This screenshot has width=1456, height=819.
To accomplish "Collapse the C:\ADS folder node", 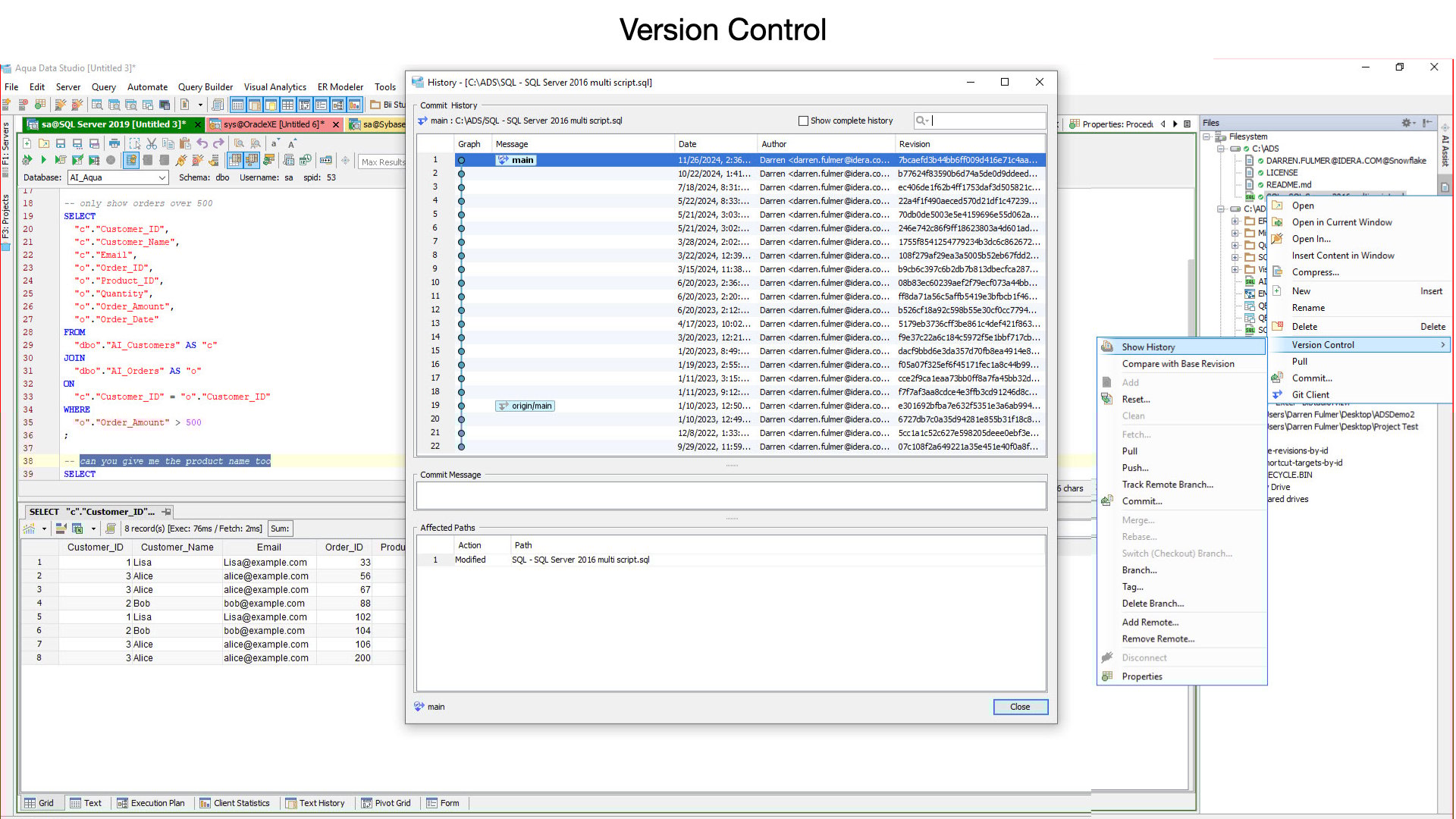I will [x=1221, y=149].
